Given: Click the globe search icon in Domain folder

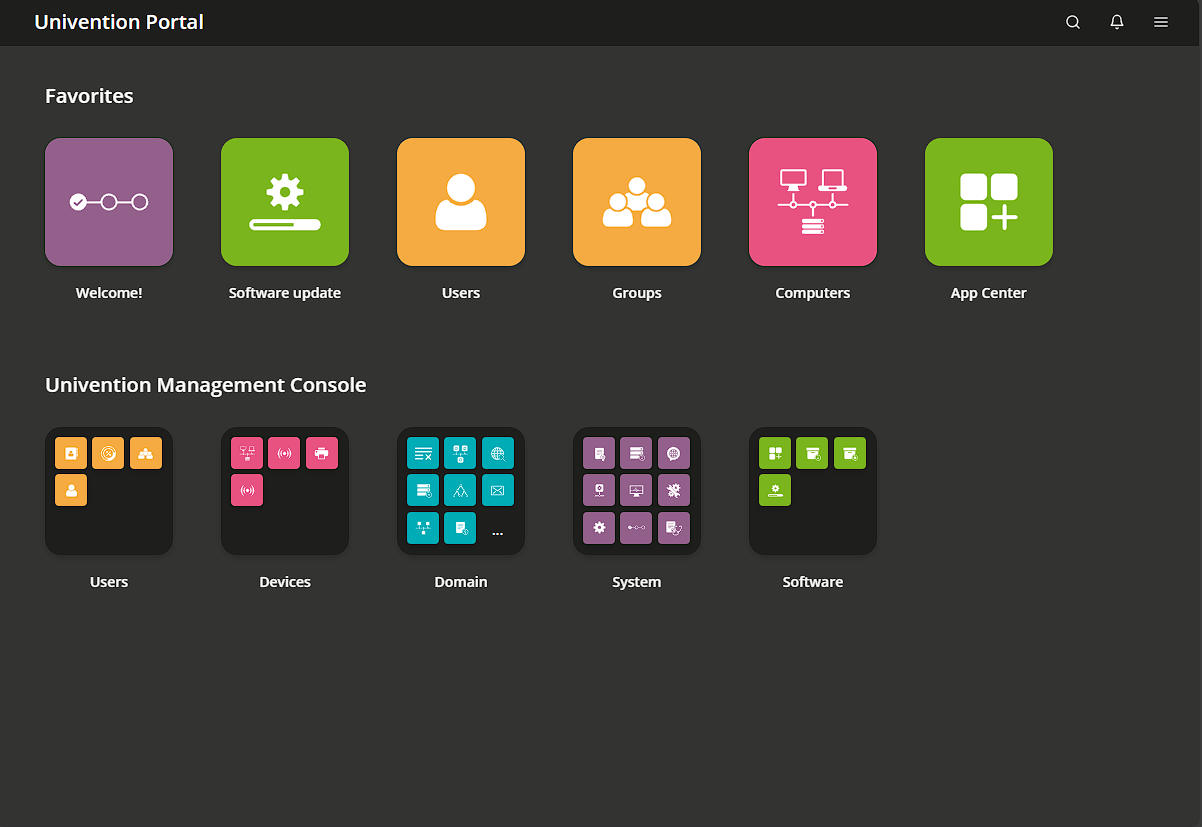Looking at the screenshot, I should (498, 453).
